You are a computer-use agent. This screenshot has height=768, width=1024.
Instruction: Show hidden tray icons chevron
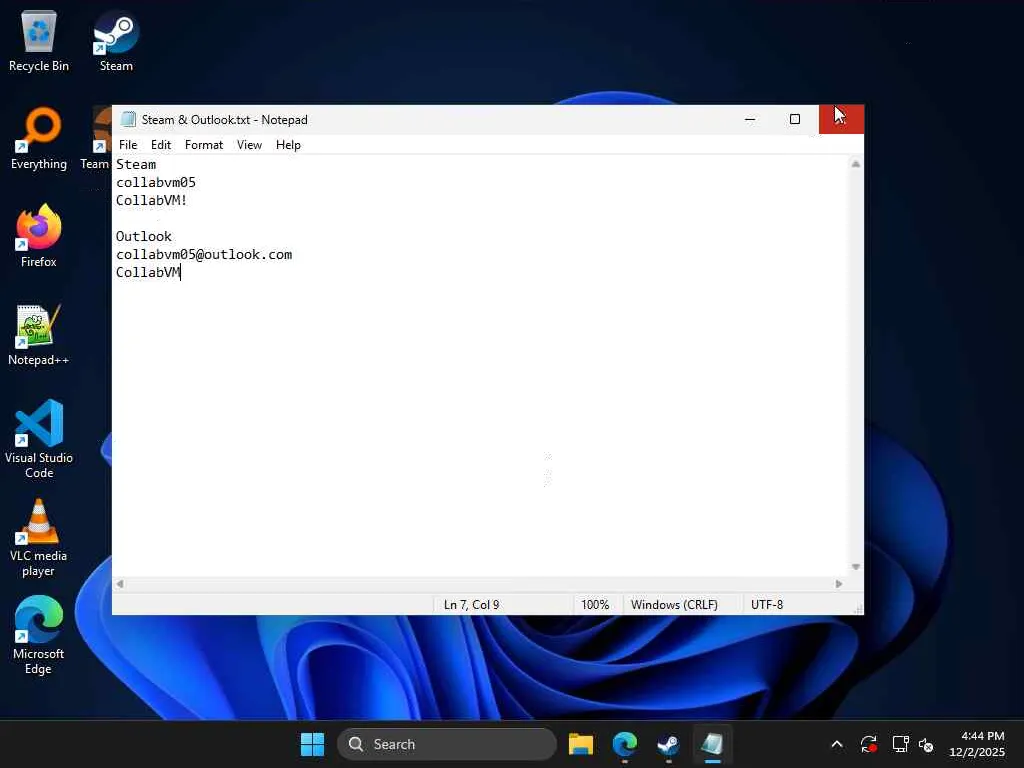[x=837, y=744]
